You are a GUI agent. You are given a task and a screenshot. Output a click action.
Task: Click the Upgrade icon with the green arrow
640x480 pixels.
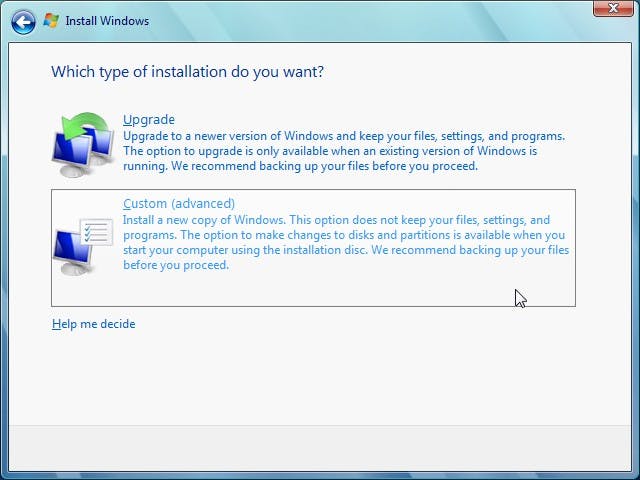pyautogui.click(x=83, y=144)
